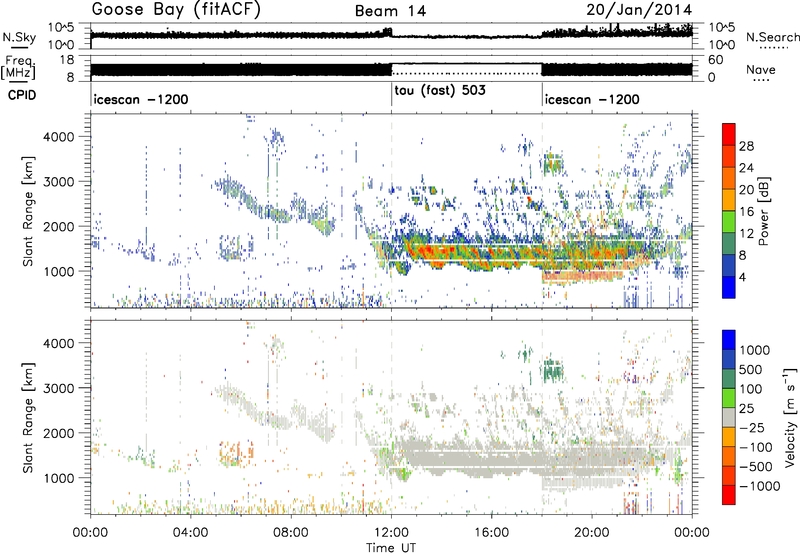The height and width of the screenshot is (554, 800).
Task: Click the 'Time UT' axis label
Action: click(391, 547)
